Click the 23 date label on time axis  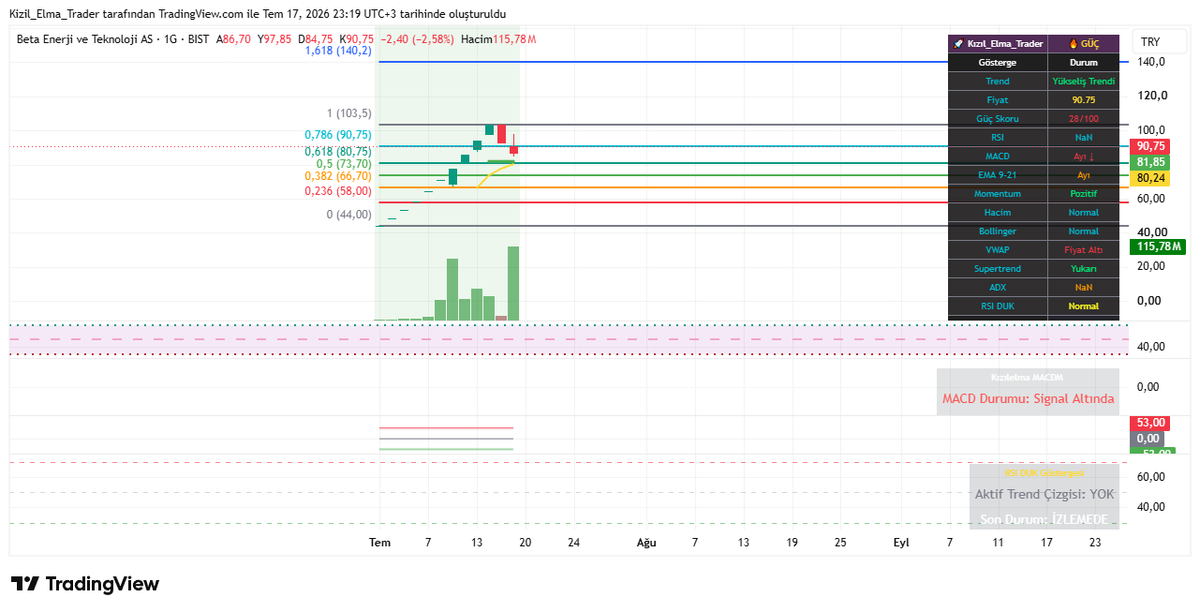click(1095, 542)
